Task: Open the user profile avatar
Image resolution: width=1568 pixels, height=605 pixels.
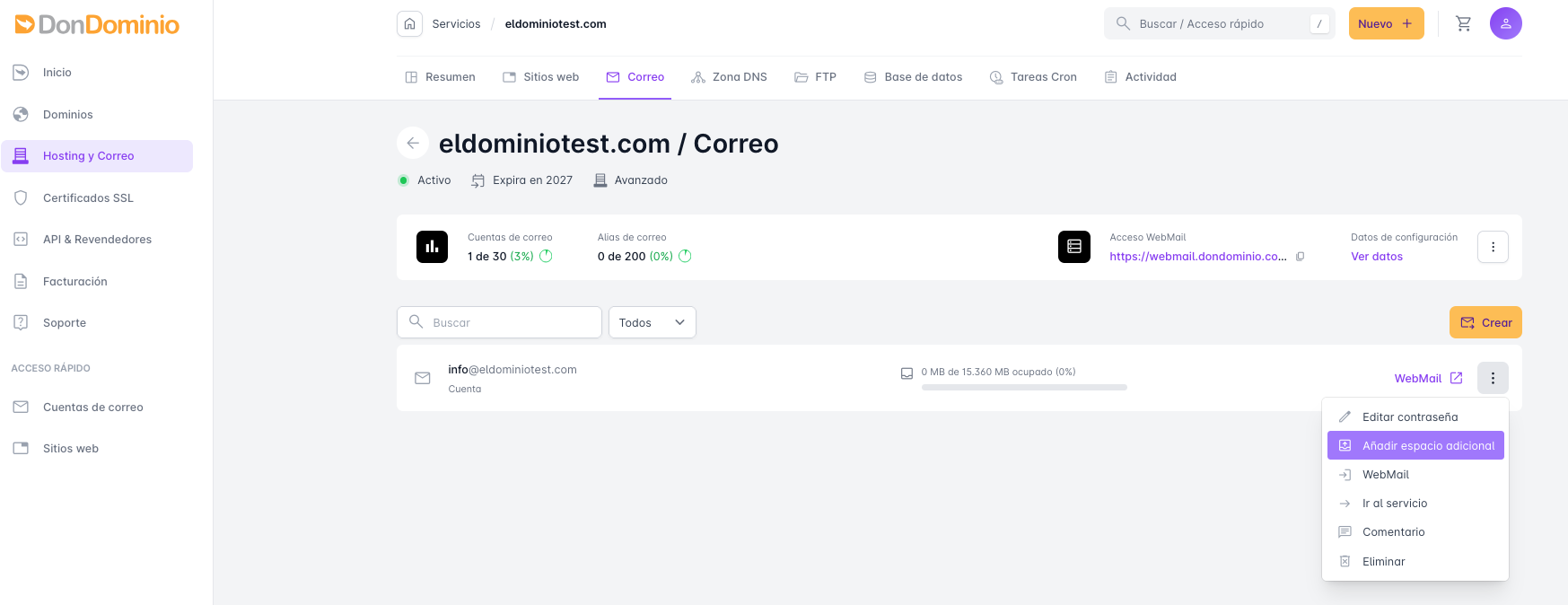Action: (x=1505, y=23)
